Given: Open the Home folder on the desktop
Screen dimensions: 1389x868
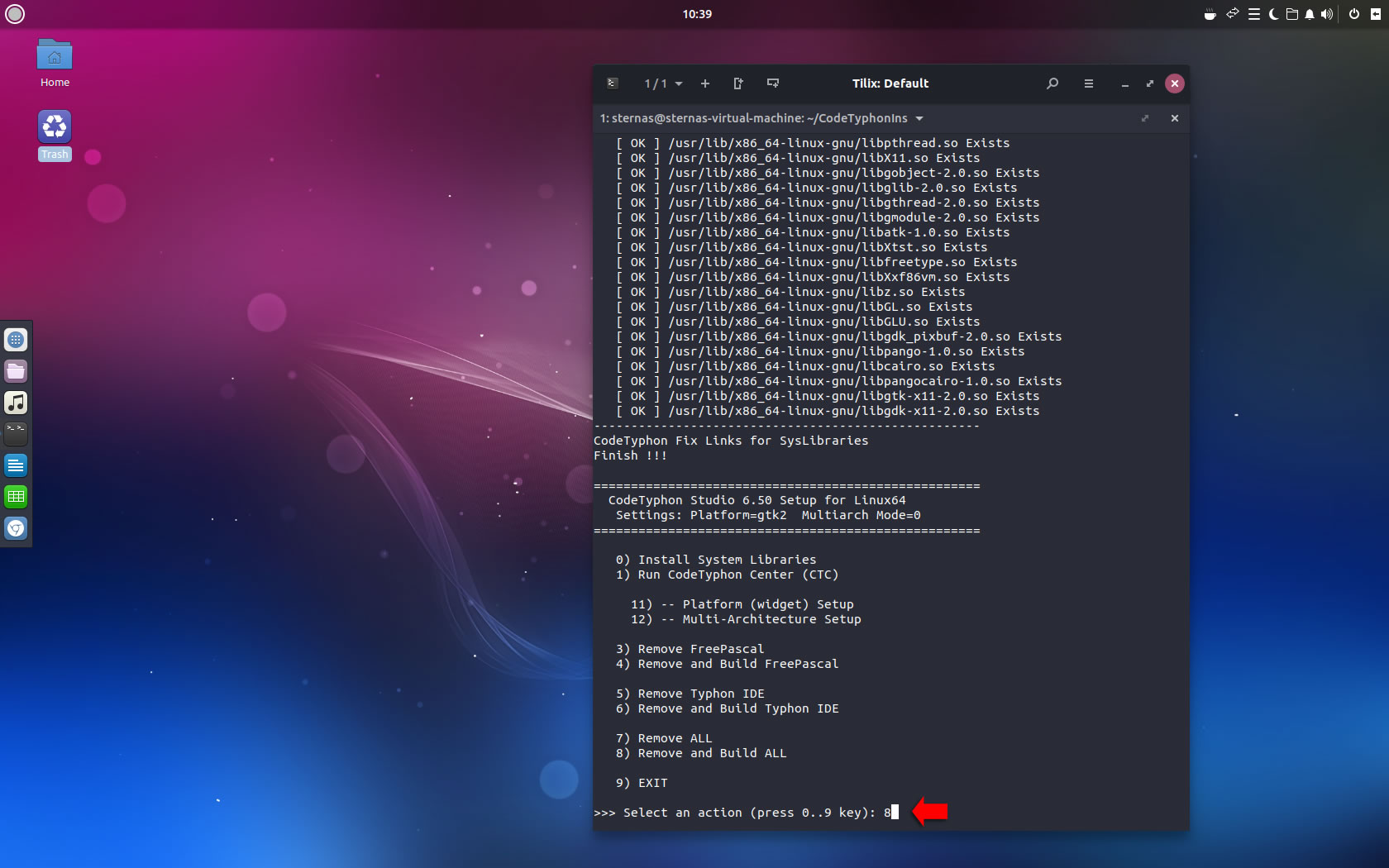Looking at the screenshot, I should tap(55, 63).
